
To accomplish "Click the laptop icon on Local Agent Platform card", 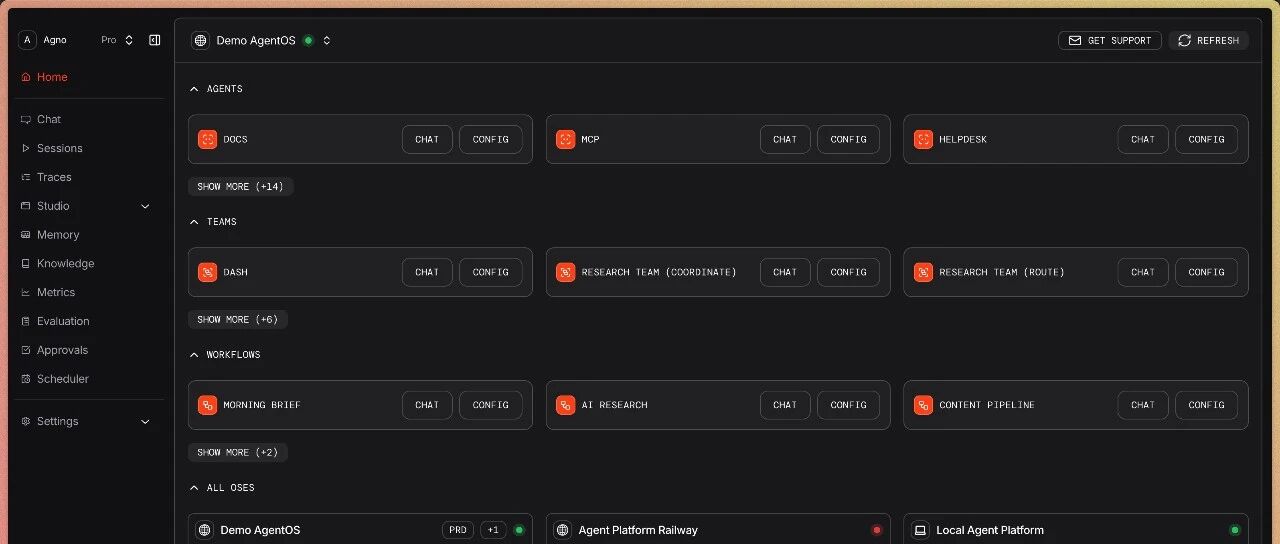I will click(x=920, y=530).
